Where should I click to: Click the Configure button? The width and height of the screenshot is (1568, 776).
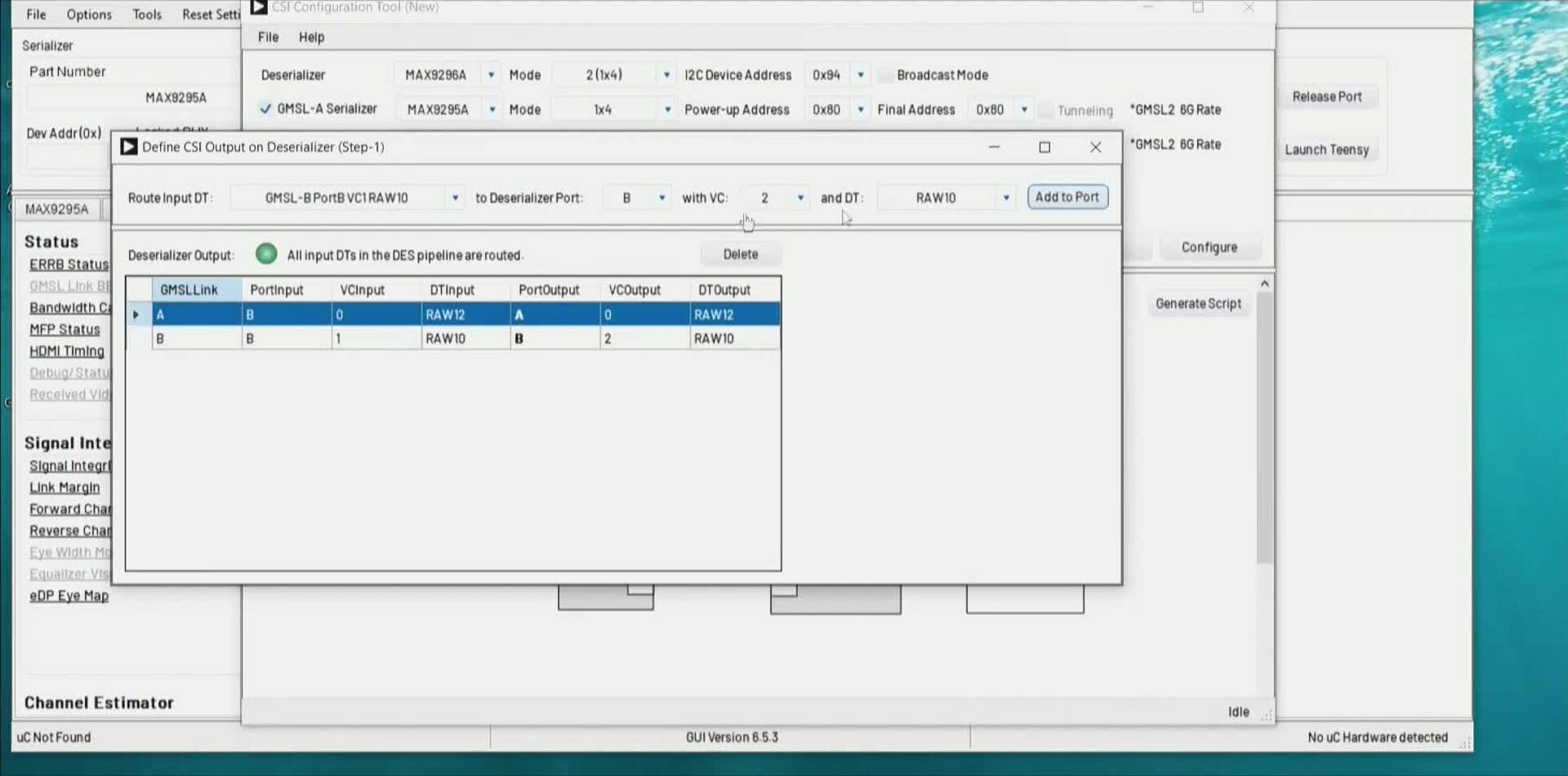tap(1209, 247)
